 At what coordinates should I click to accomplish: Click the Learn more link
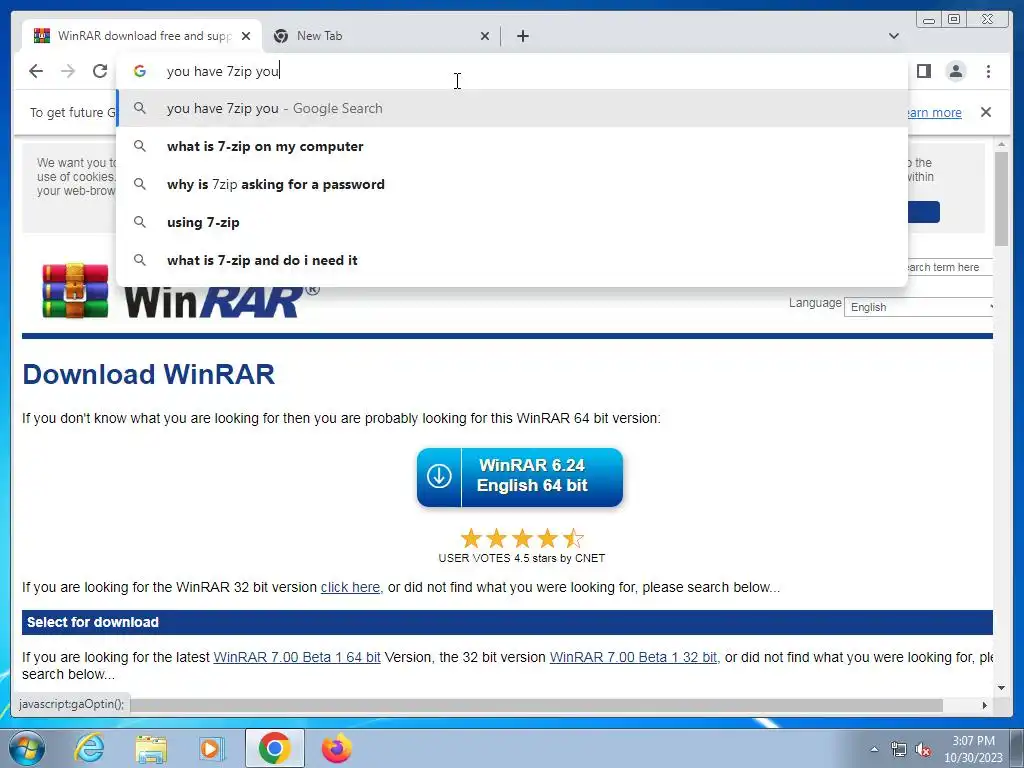pos(934,112)
